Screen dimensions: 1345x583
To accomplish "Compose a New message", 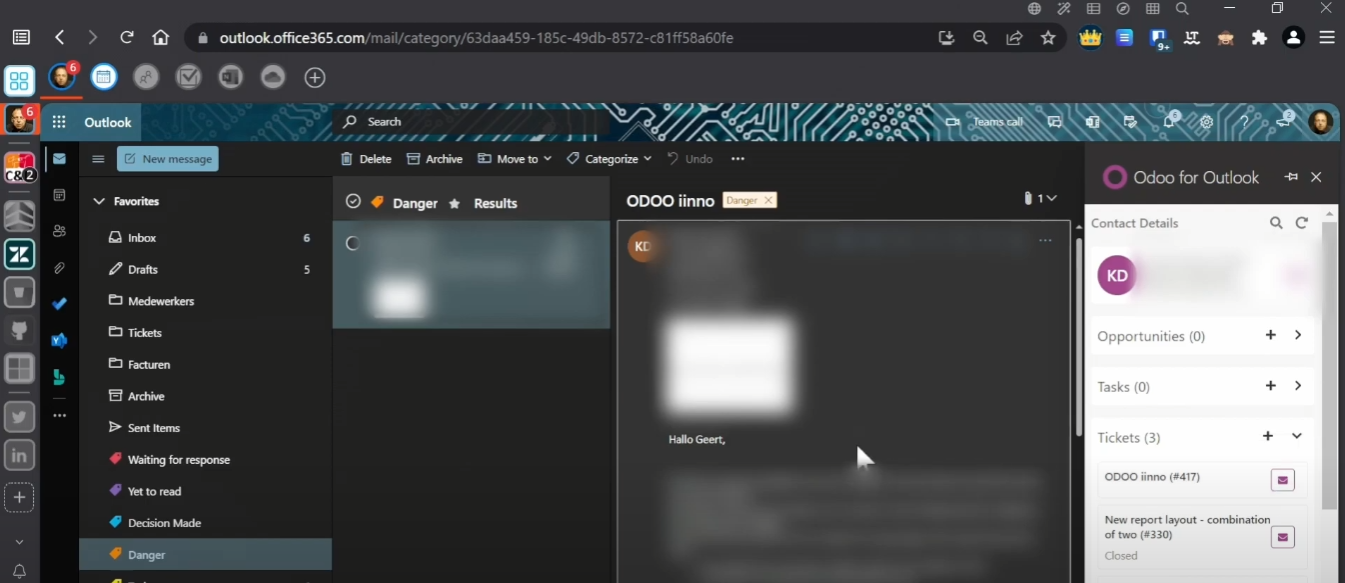I will tap(167, 159).
